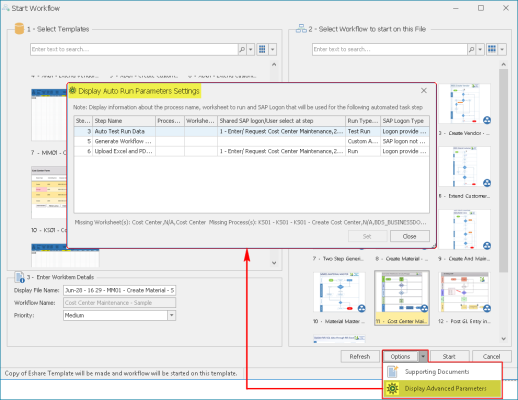518x400 pixels.
Task: Select the Auto Test Run Data row
Action: pyautogui.click(x=252, y=131)
